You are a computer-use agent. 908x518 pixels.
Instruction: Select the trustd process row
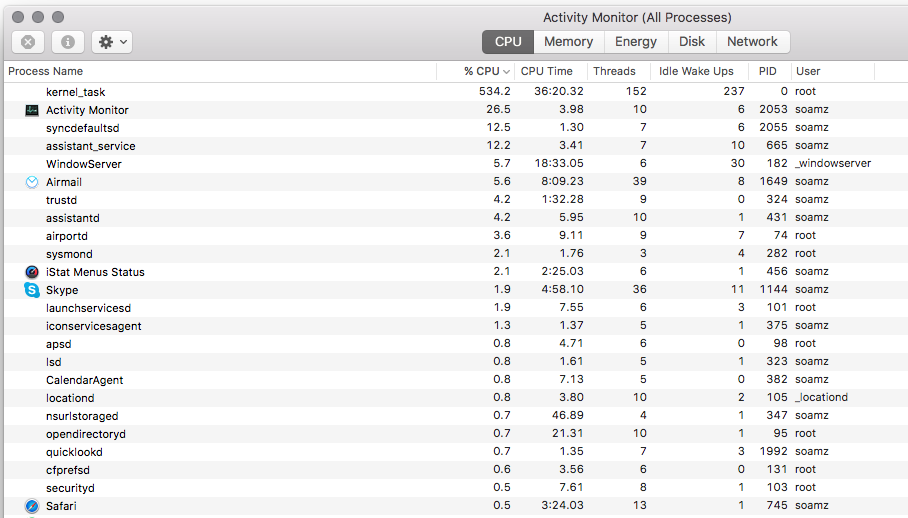tap(456, 200)
